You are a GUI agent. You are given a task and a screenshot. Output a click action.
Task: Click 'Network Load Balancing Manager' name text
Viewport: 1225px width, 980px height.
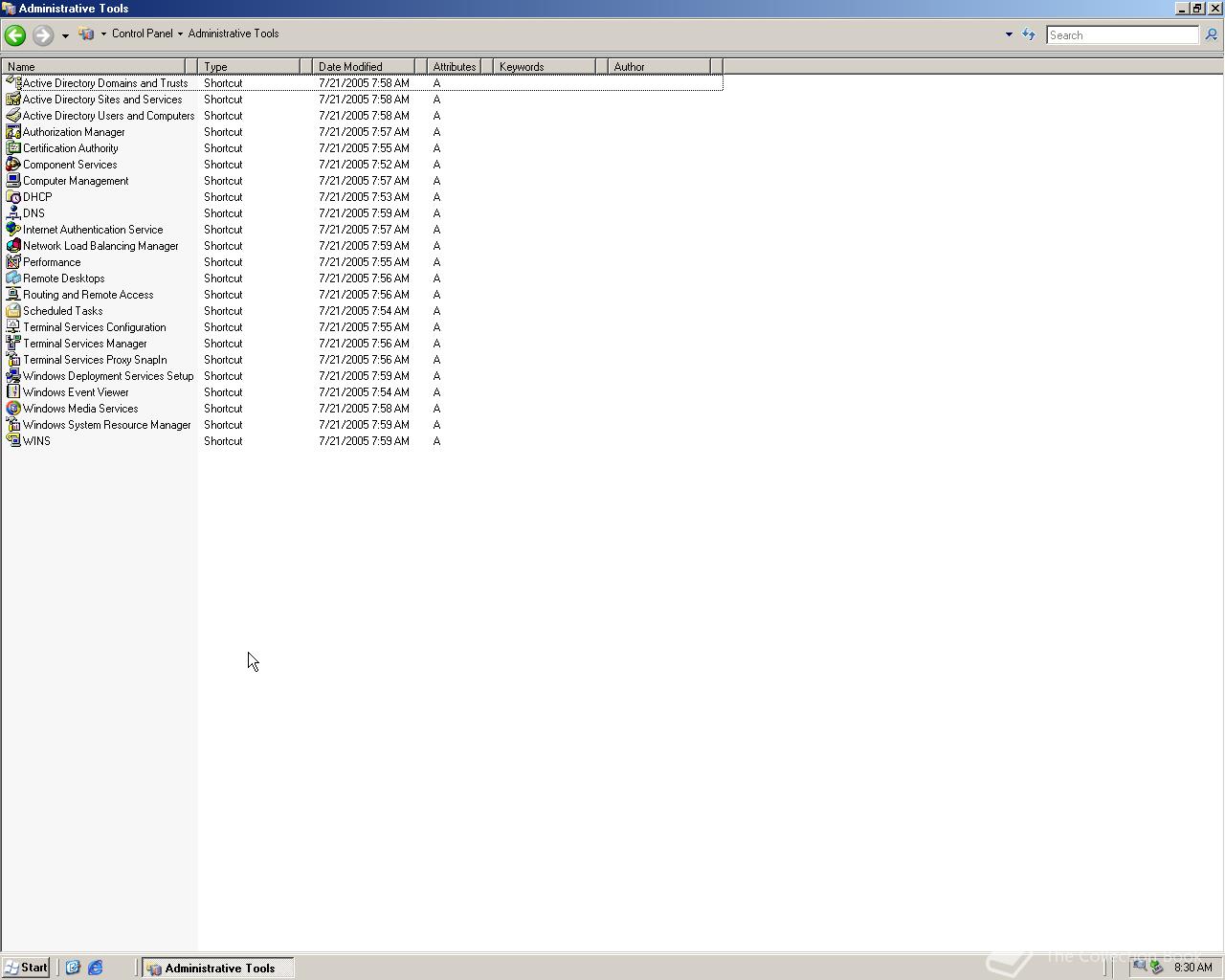point(100,246)
